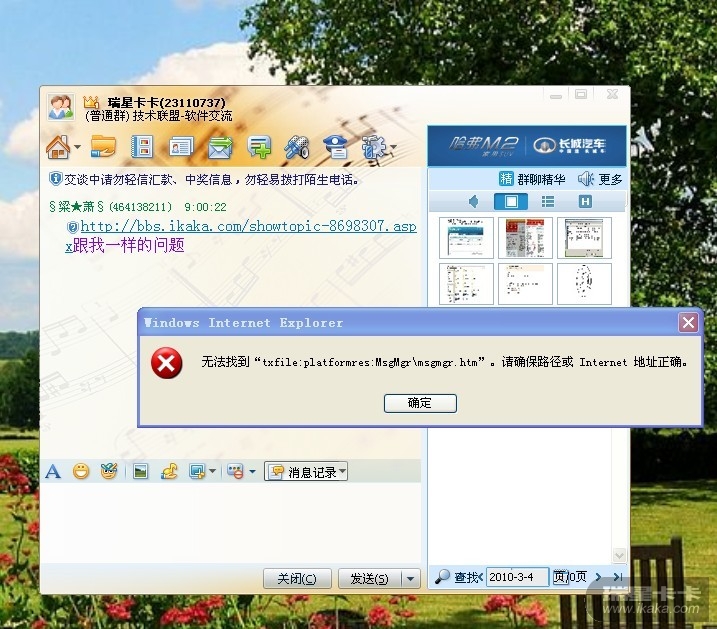Screen dimensions: 717x629
Task: Open the last thumbnail in second row
Action: [584, 283]
